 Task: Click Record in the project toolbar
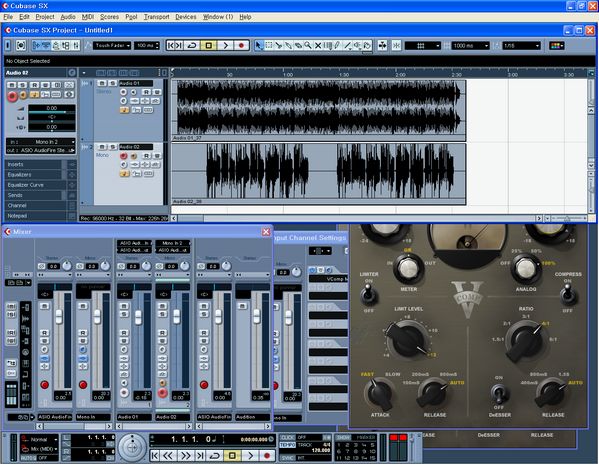point(241,45)
